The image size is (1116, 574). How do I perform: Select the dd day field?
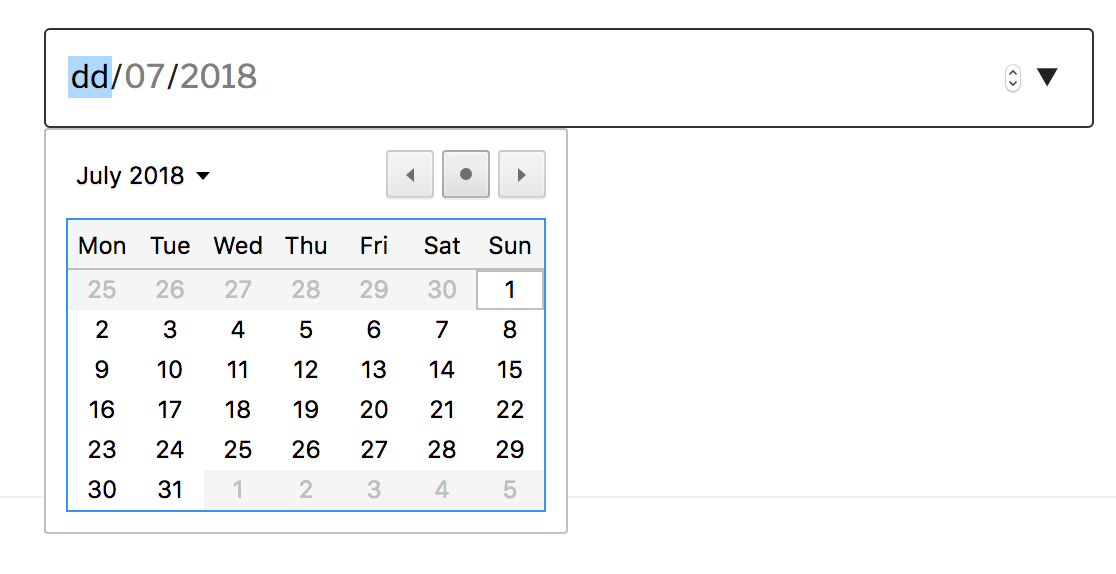tap(89, 77)
